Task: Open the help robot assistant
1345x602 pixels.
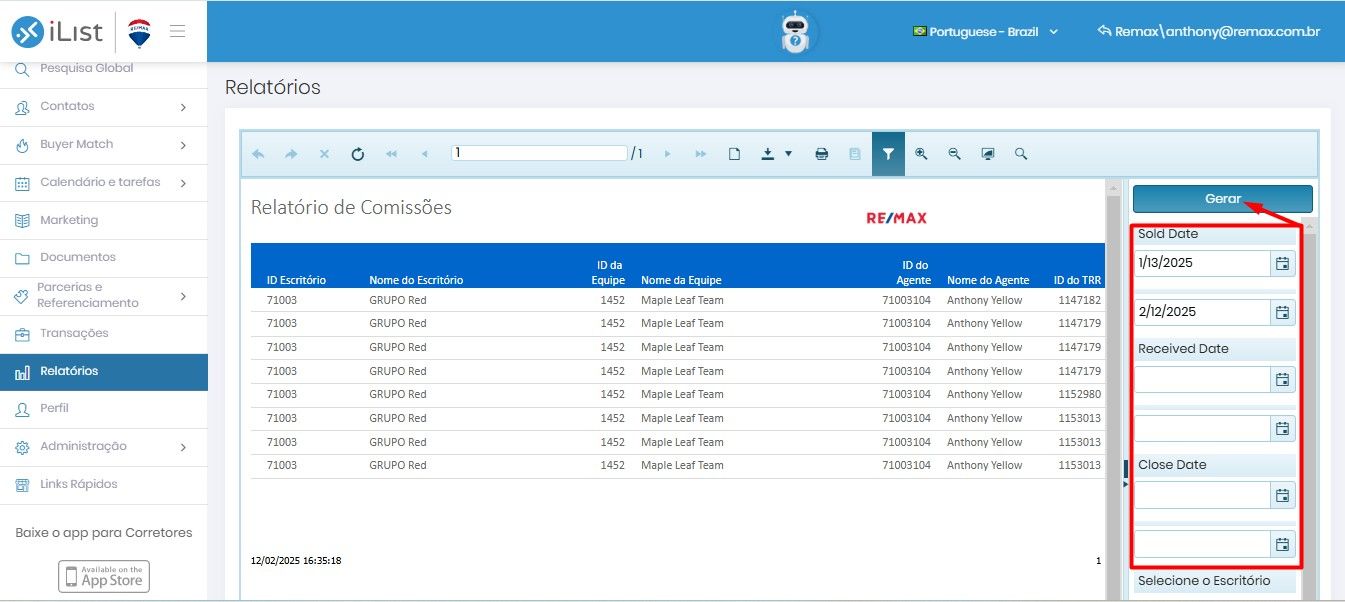Action: [796, 32]
